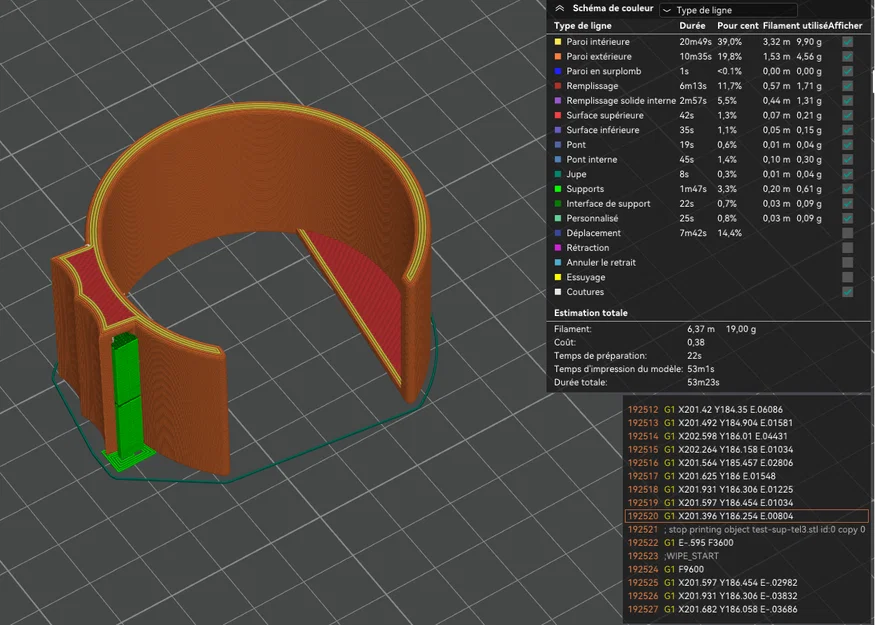875x625 pixels.
Task: Toggle Surface supérieure display checkbox
Action: pyautogui.click(x=847, y=116)
